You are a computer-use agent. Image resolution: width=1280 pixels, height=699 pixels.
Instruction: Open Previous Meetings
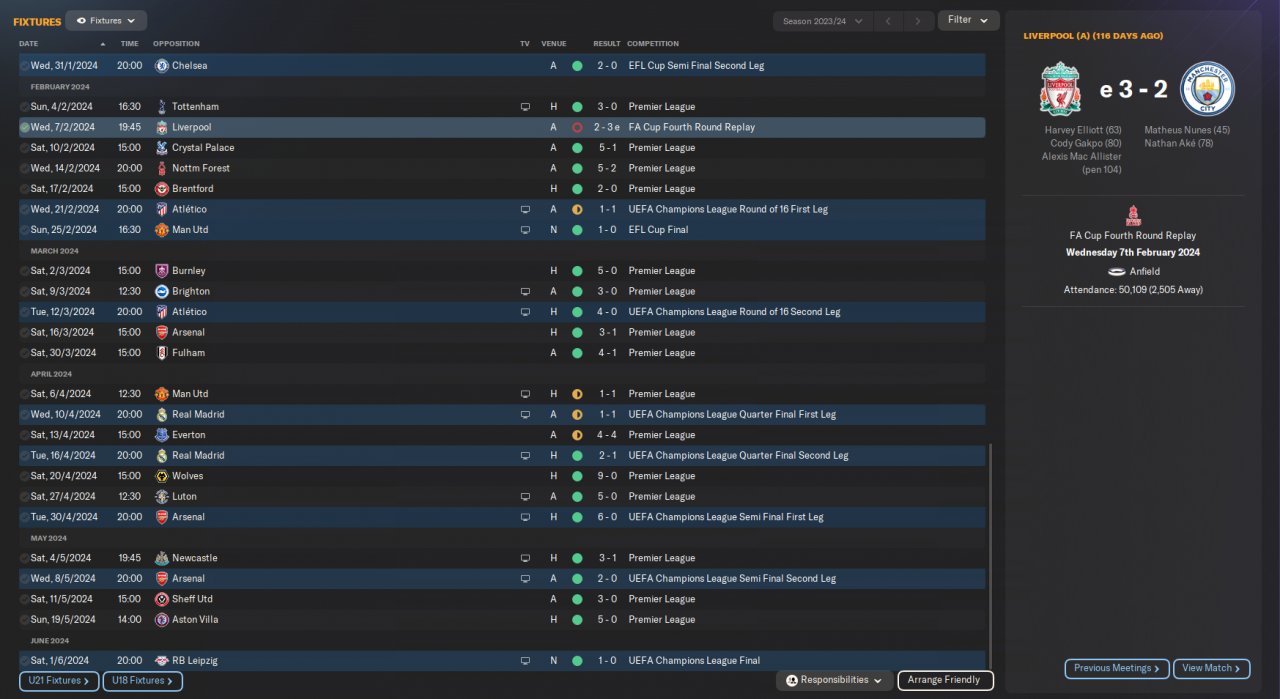(x=1117, y=668)
